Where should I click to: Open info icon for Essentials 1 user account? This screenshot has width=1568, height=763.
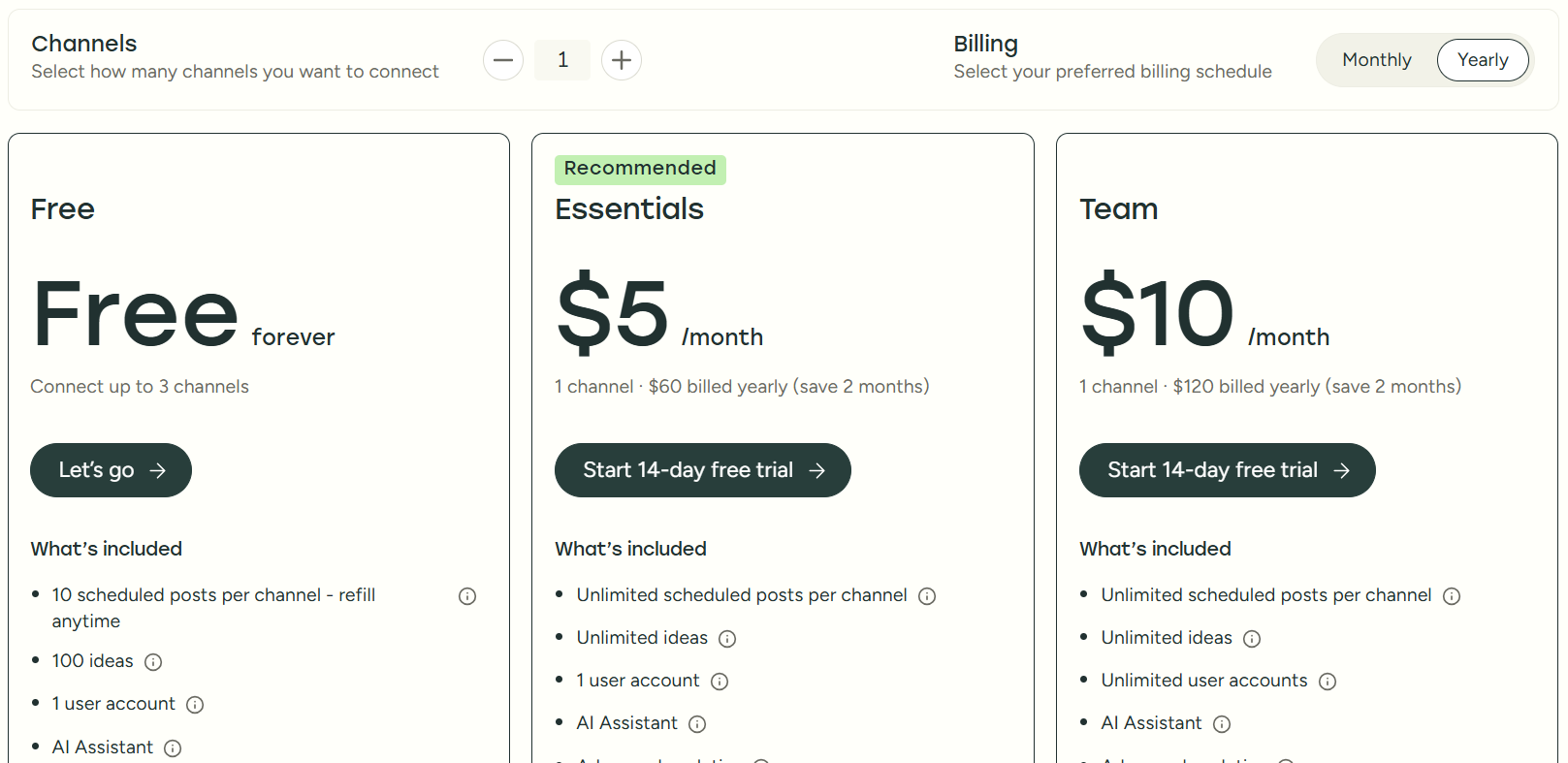(720, 682)
